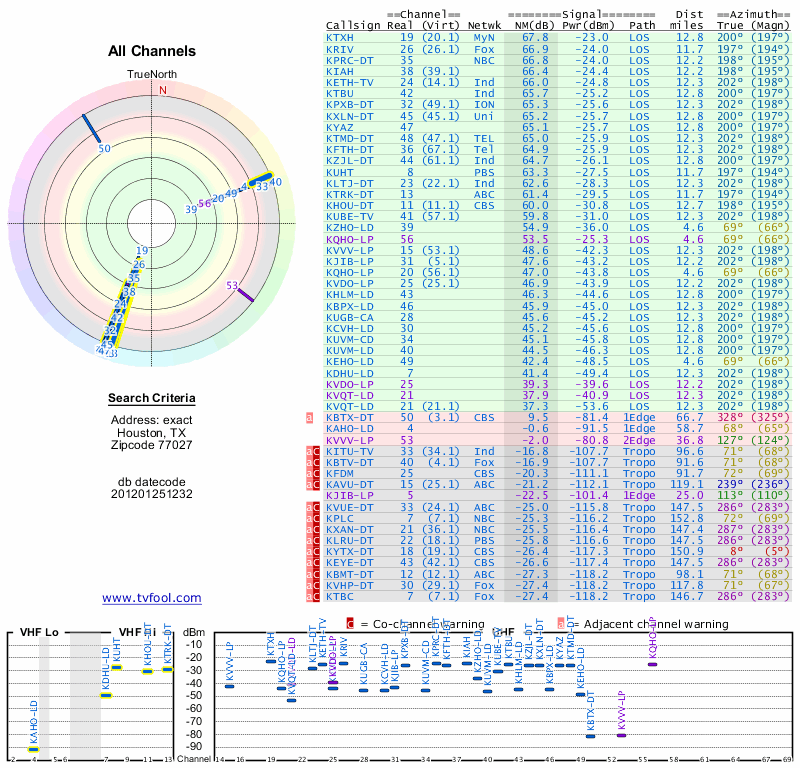The height and width of the screenshot is (768, 800).
Task: Click the co-channel warning legend swatch
Action: tap(349, 624)
